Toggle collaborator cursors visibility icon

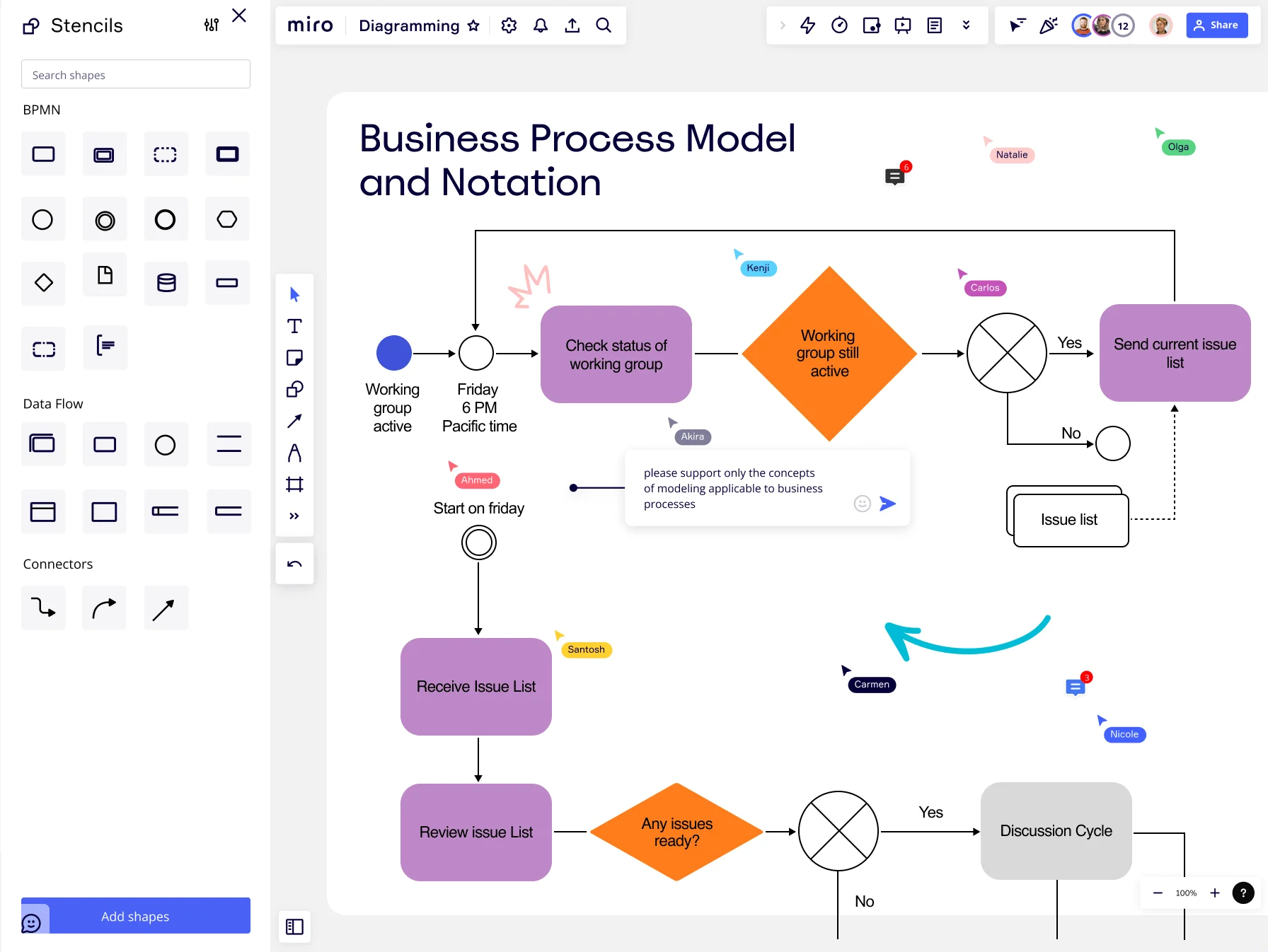pos(1017,25)
